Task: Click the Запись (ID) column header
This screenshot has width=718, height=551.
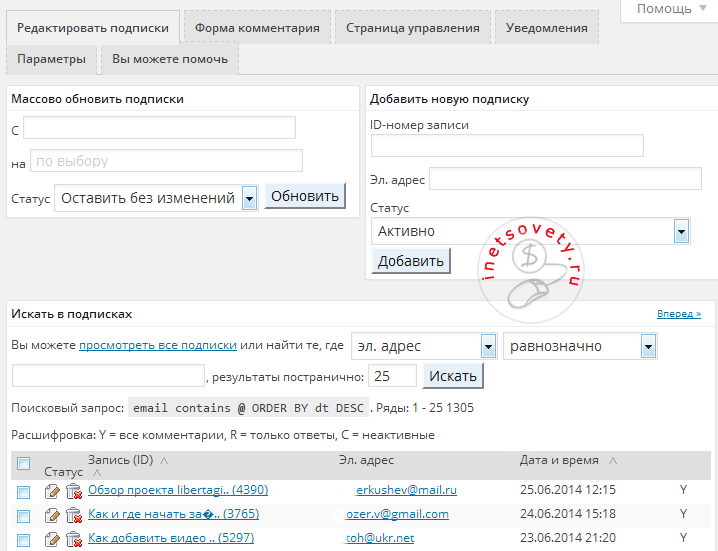Action: pyautogui.click(x=120, y=460)
